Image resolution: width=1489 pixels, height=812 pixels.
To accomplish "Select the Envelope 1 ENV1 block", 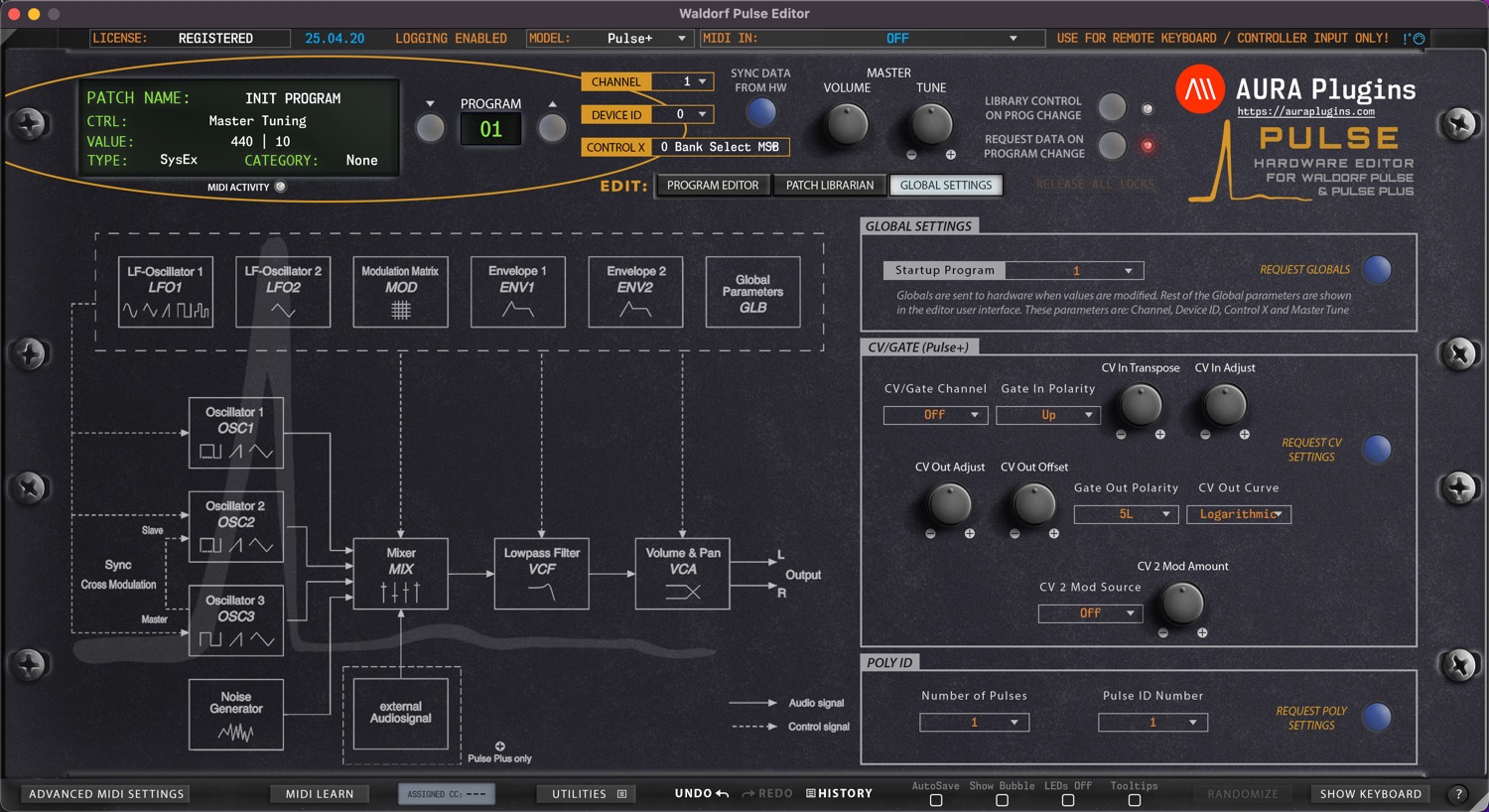I will pos(517,292).
